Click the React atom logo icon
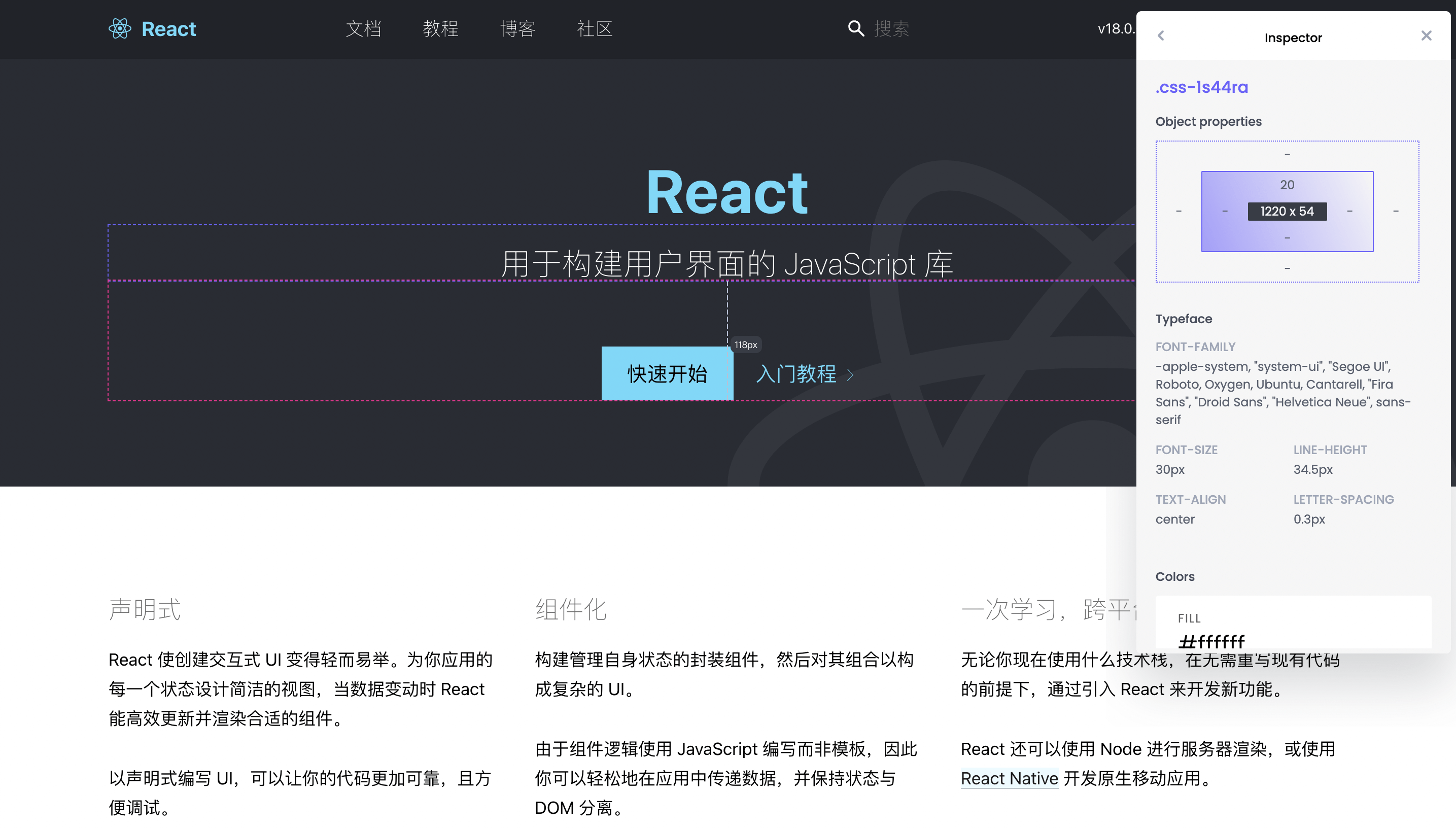 120,28
